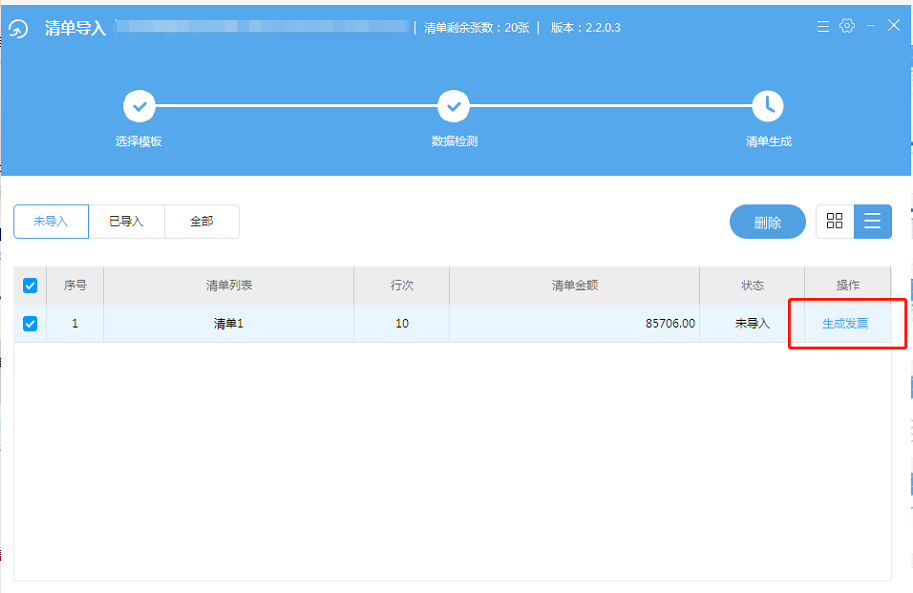
Task: Minimize the 清单导入 window
Action: coord(871,26)
